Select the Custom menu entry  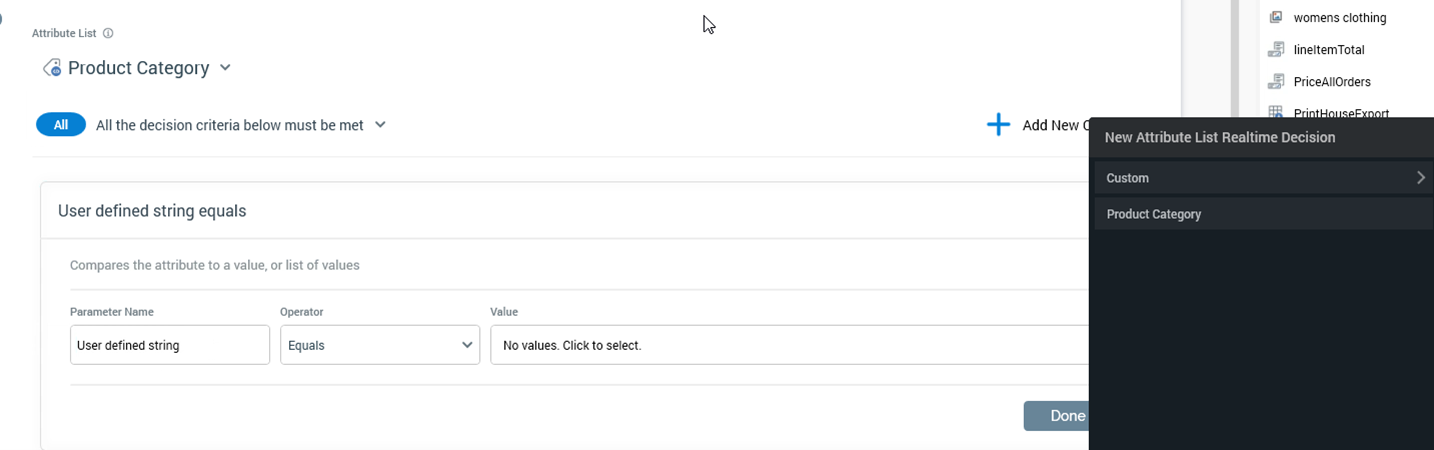pos(1128,178)
